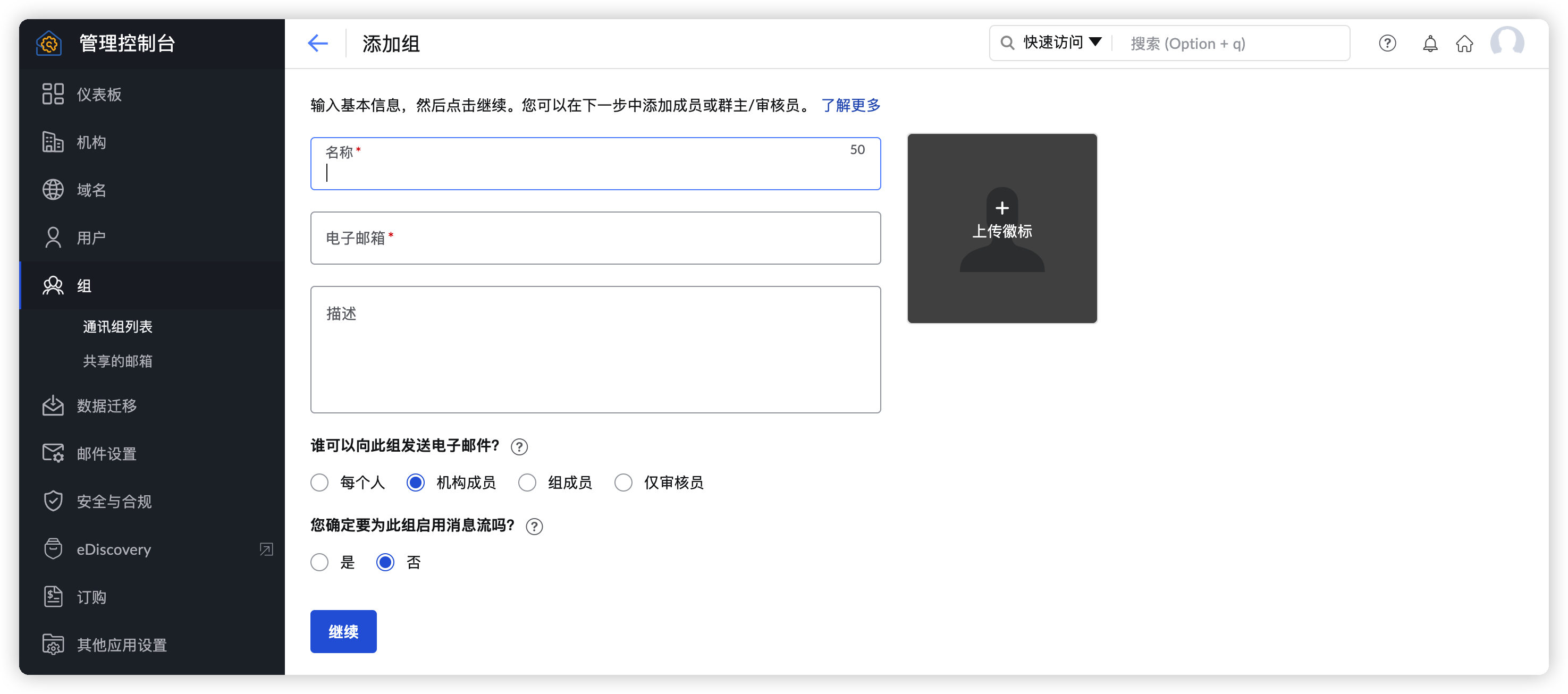1568x694 pixels.
Task: Open the help question mark icon in header
Action: (1387, 43)
